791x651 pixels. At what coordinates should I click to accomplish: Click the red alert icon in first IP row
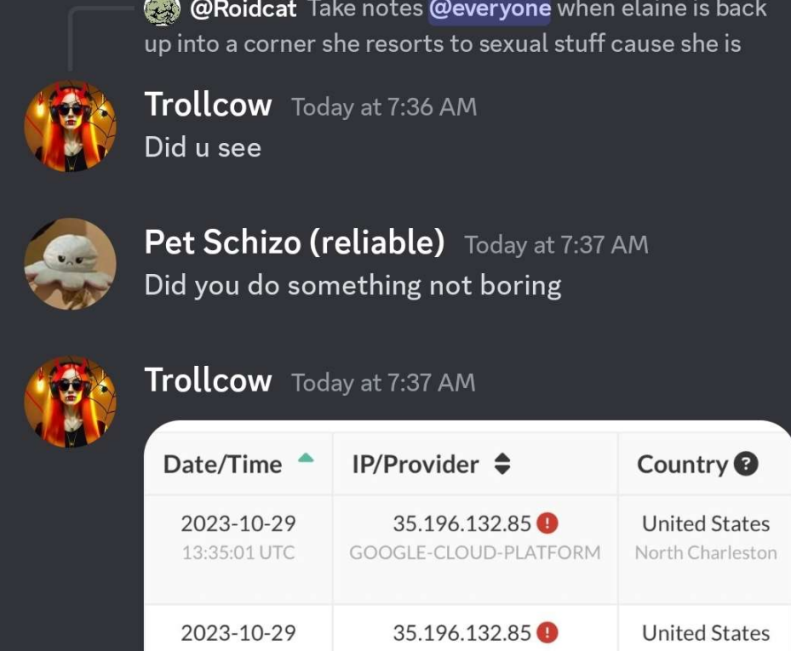(x=547, y=523)
